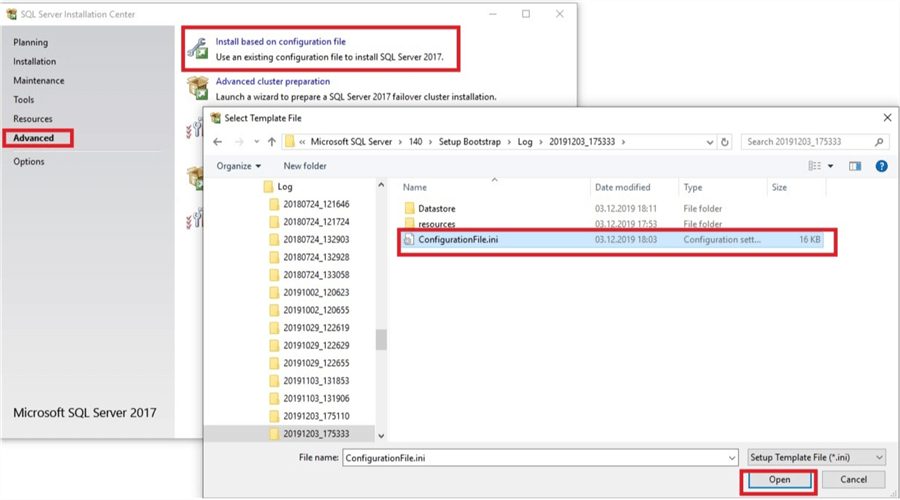Select folder 20191203_175333 in the tree

click(316, 433)
